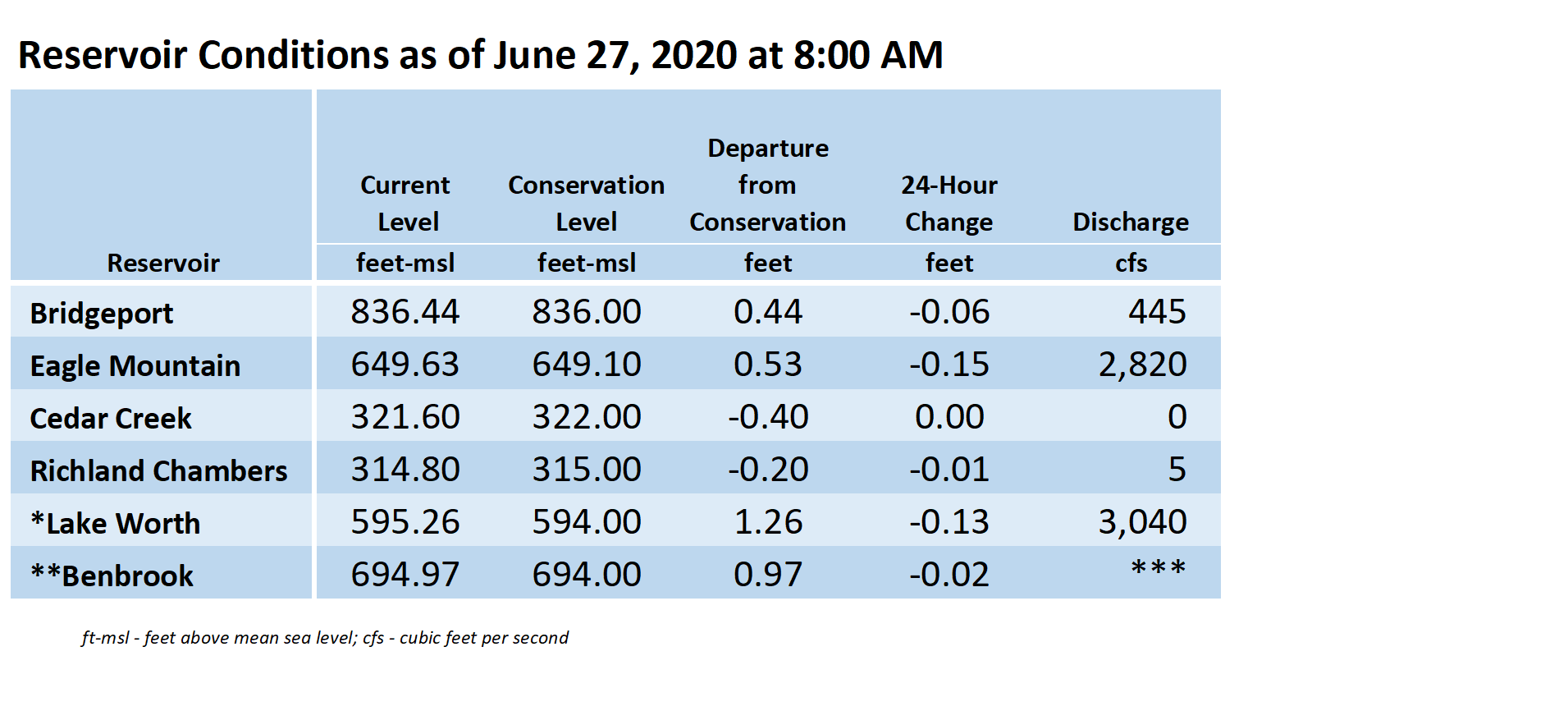Image resolution: width=1568 pixels, height=711 pixels.
Task: Click the 24-Hour Change column header
Action: coord(949,204)
